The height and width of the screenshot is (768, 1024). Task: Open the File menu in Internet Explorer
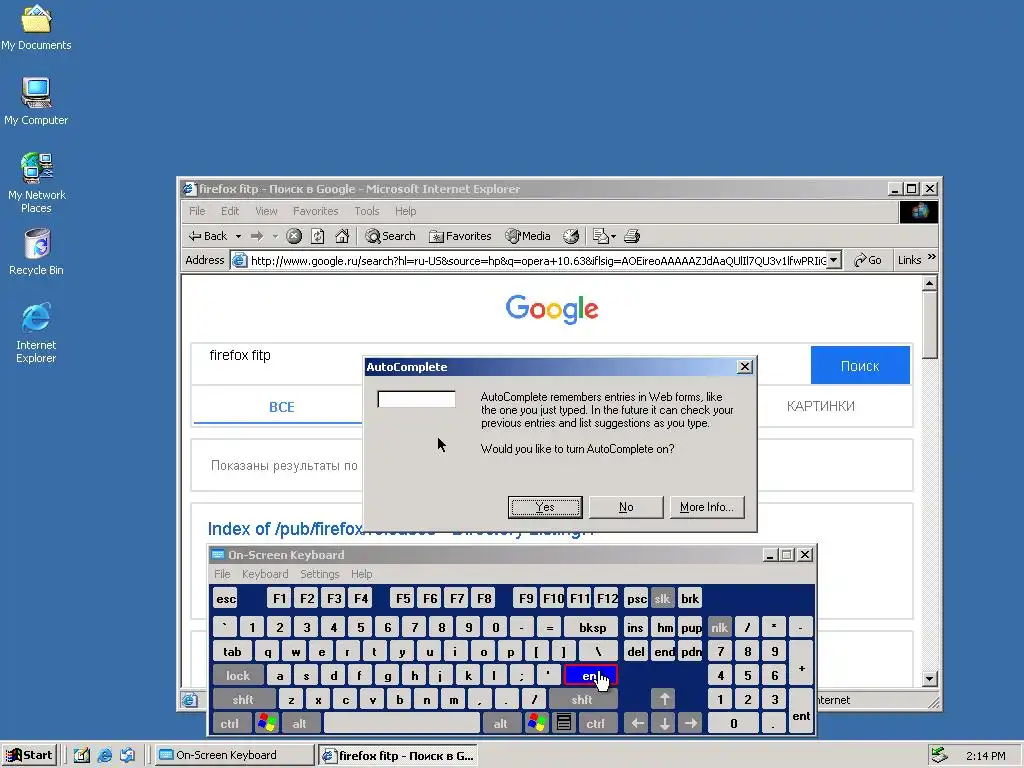pos(197,211)
